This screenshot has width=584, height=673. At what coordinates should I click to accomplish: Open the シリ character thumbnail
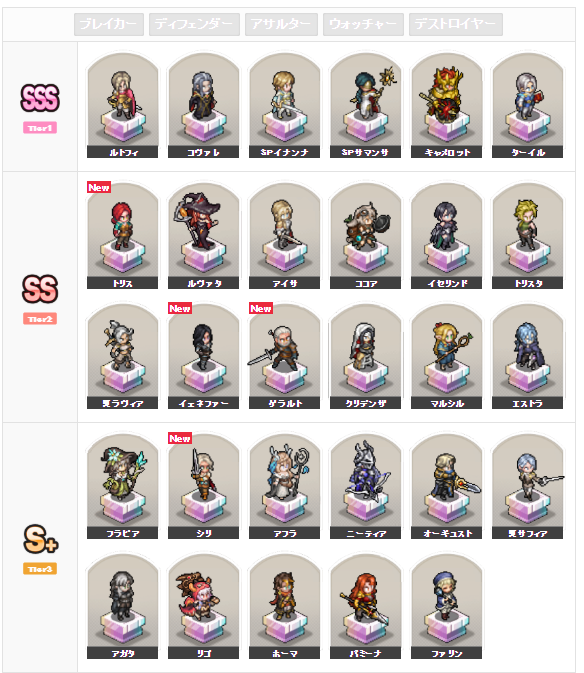203,486
